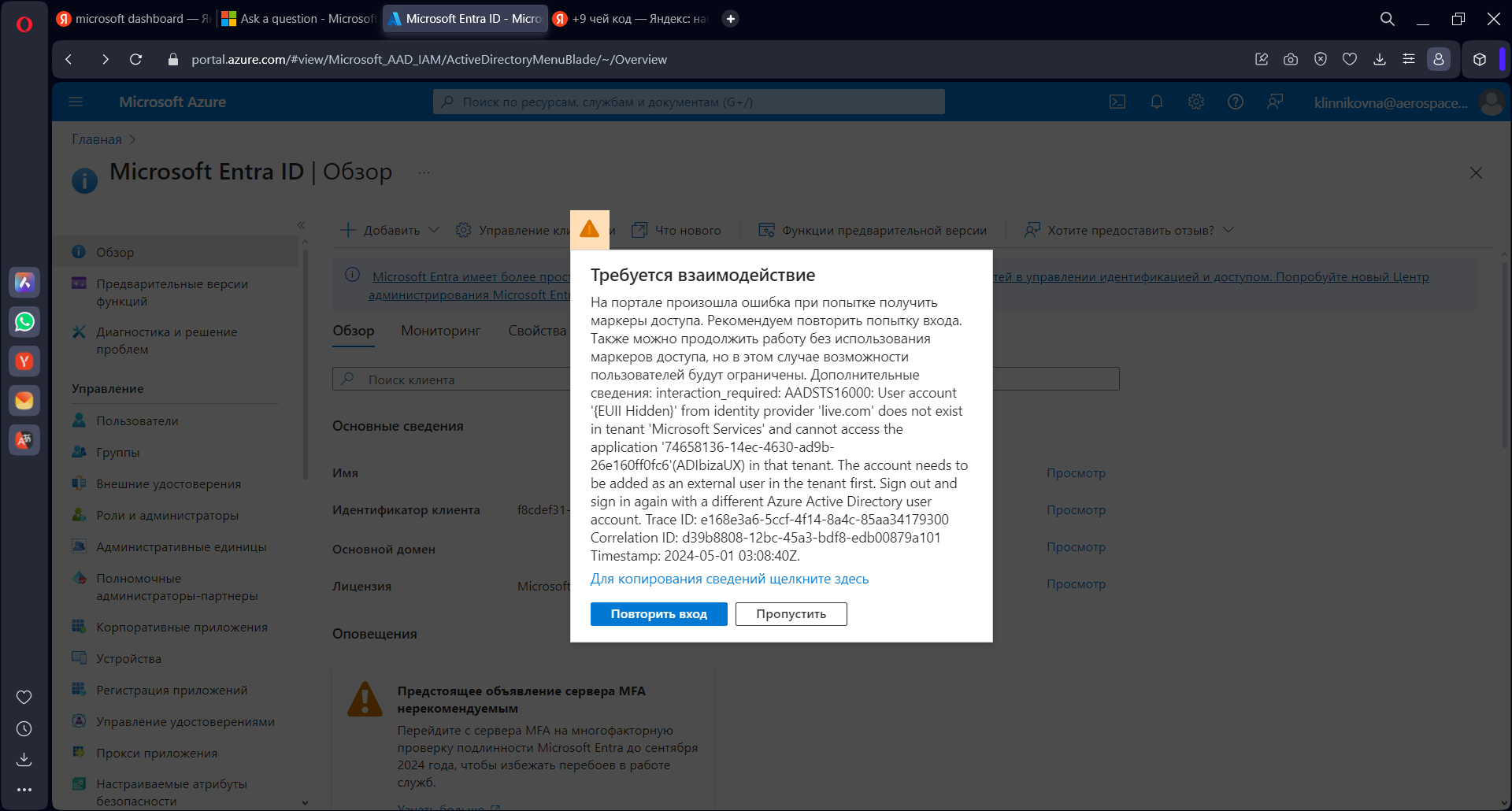Image resolution: width=1512 pixels, height=811 pixels.
Task: Open the Azure feedback icon
Action: tap(1275, 102)
